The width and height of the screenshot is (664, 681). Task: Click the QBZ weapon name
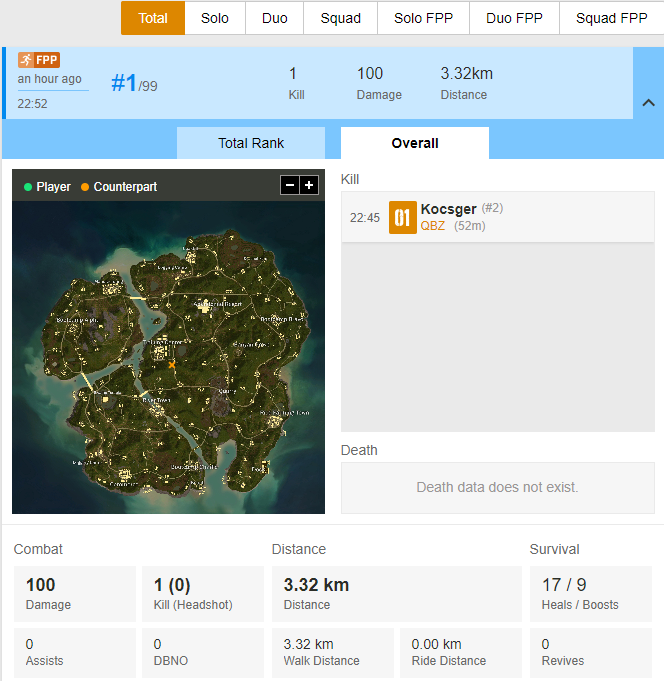(x=433, y=226)
